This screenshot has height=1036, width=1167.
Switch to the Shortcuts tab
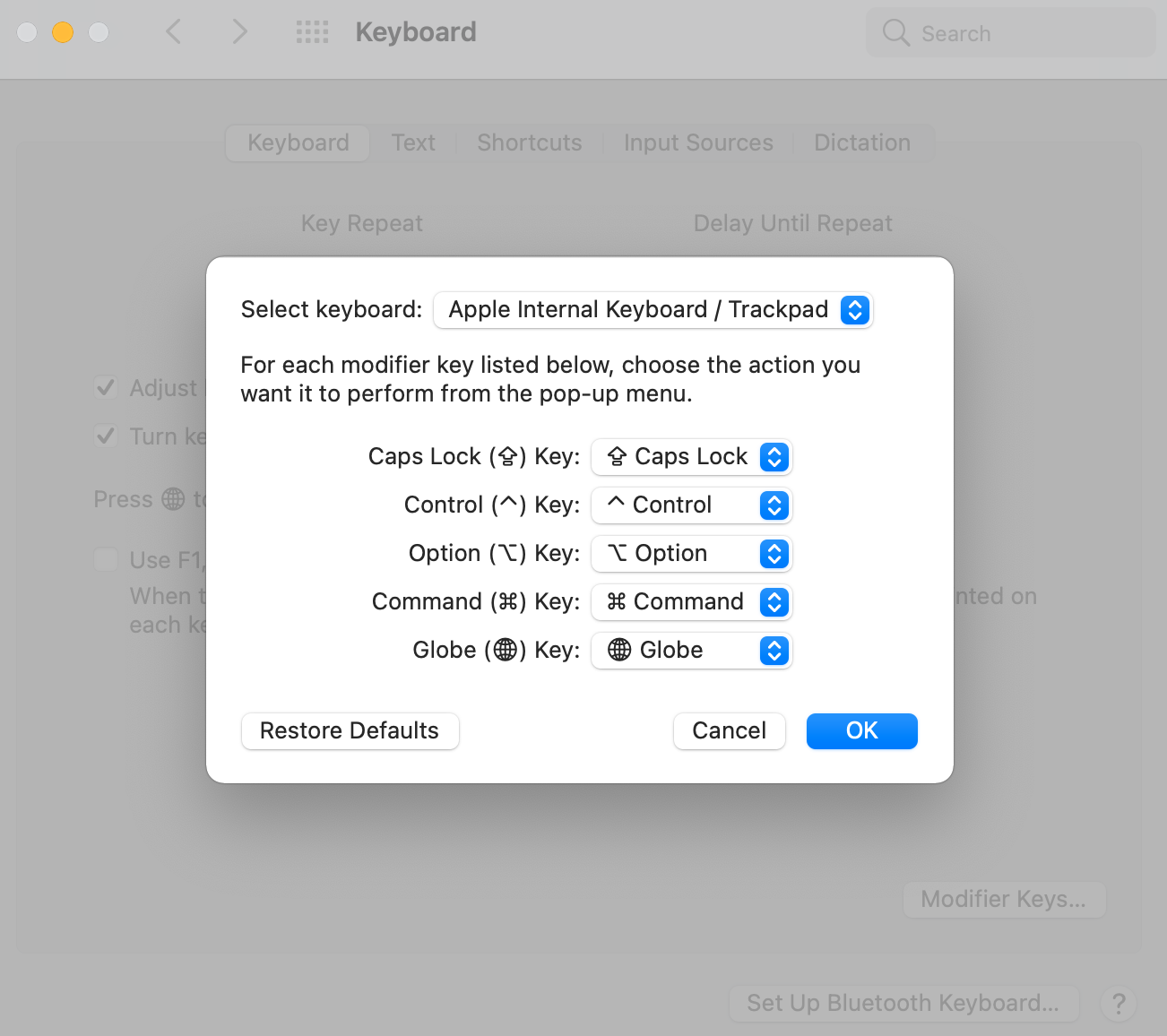[x=530, y=143]
